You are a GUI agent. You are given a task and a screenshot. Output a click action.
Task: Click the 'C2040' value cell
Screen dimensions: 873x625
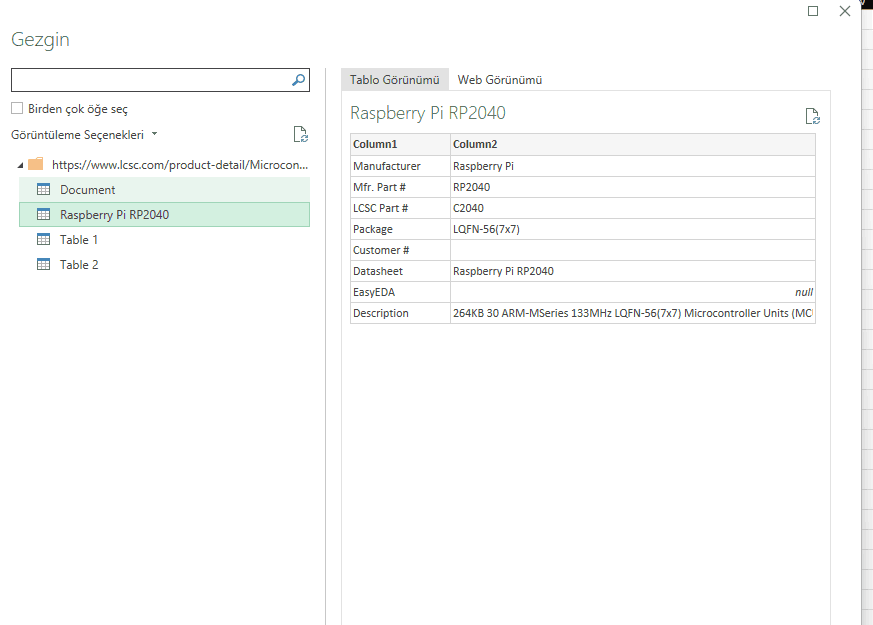632,208
